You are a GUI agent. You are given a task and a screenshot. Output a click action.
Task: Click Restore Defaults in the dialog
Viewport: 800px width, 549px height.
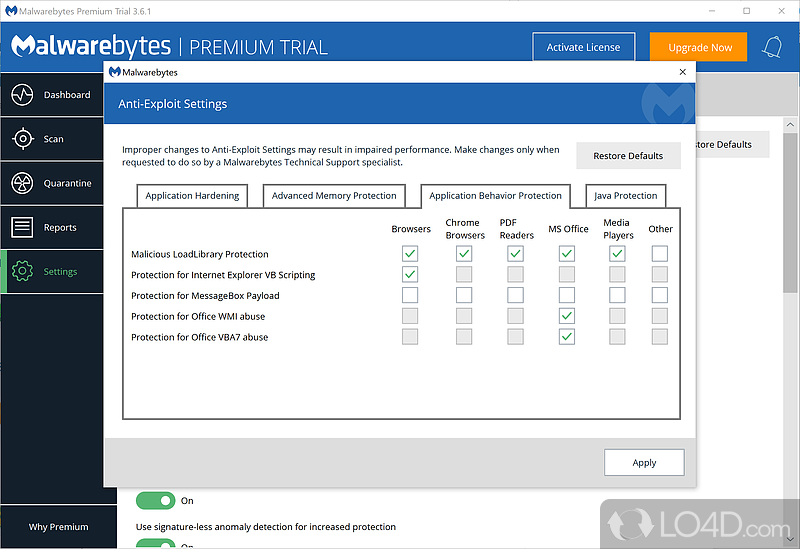pos(628,156)
